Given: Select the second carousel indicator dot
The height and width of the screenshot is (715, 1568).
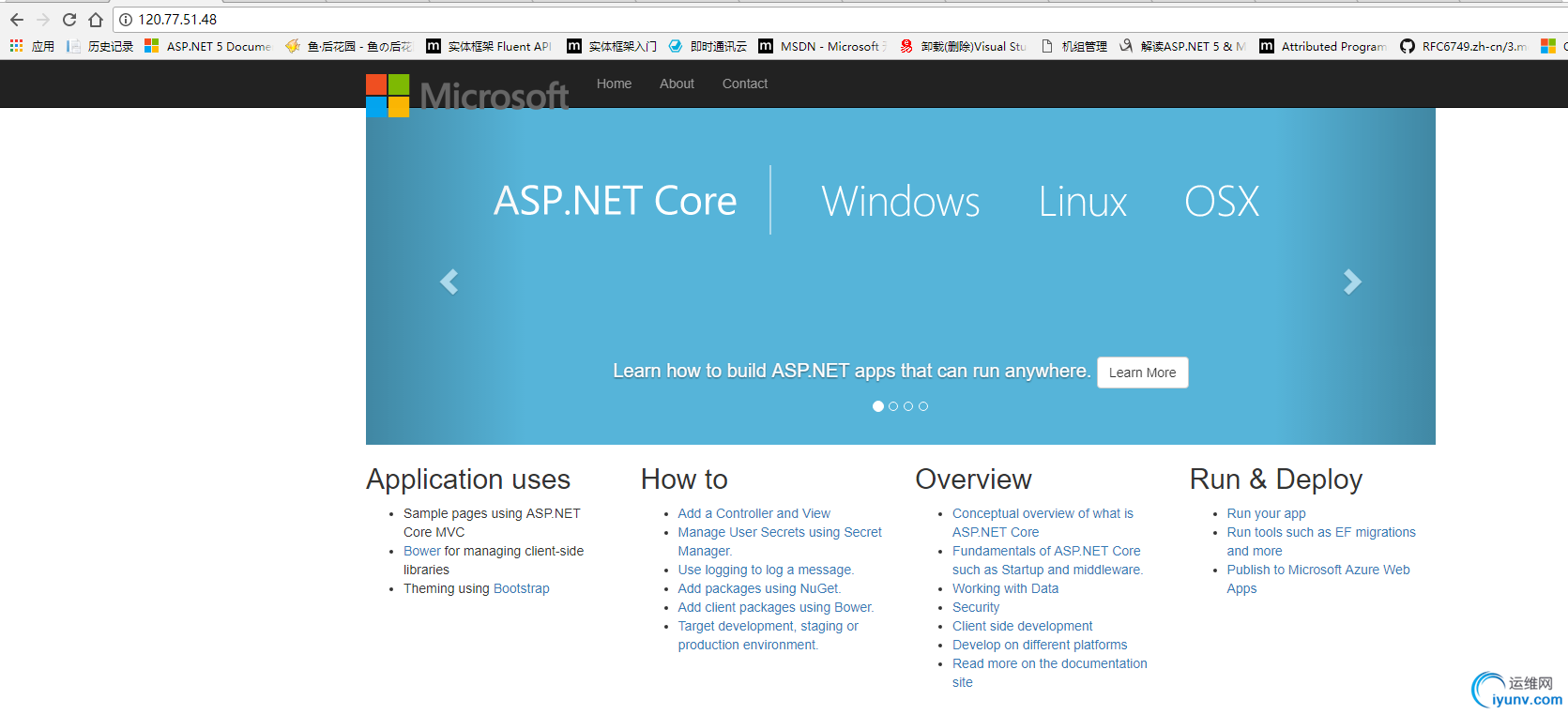Looking at the screenshot, I should [893, 406].
